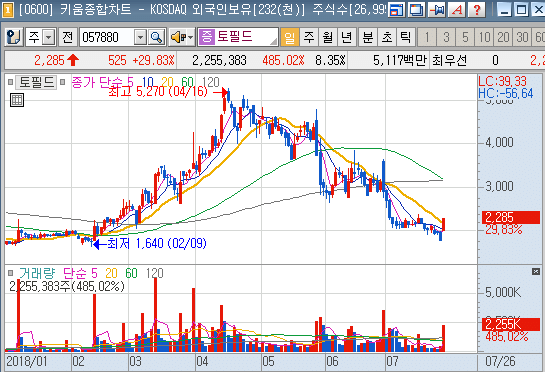Select the 분 minute period button
Image resolution: width=545 pixels, height=372 pixels.
click(x=368, y=37)
